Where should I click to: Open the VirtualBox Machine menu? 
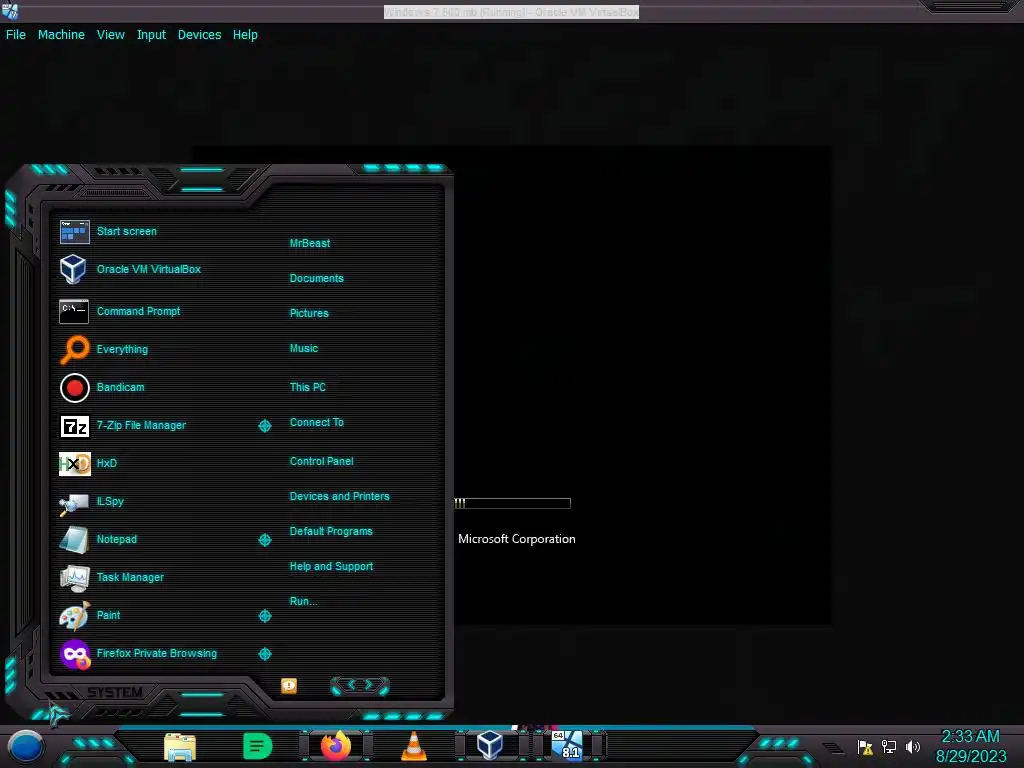tap(61, 35)
